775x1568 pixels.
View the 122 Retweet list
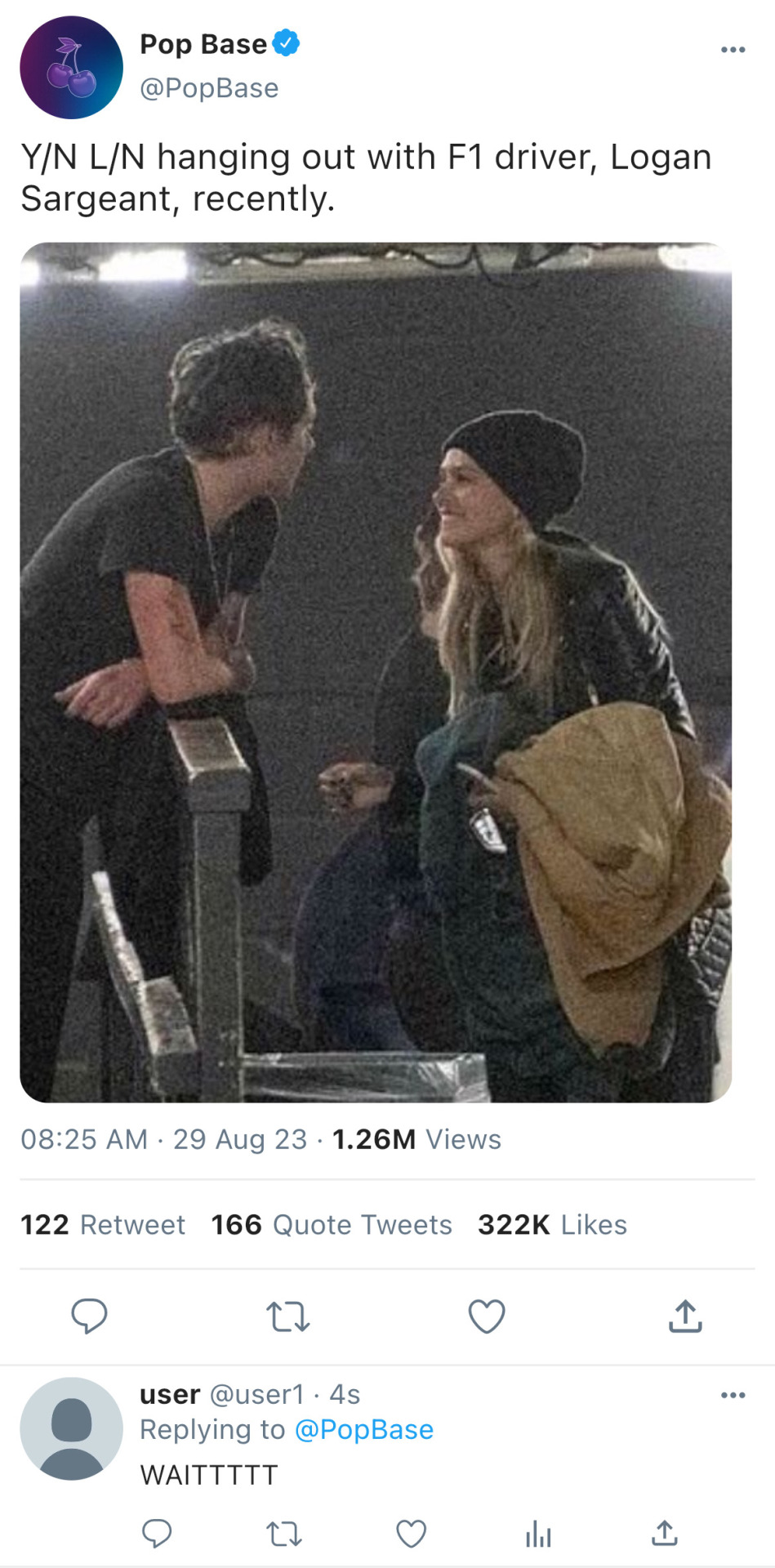point(103,1224)
